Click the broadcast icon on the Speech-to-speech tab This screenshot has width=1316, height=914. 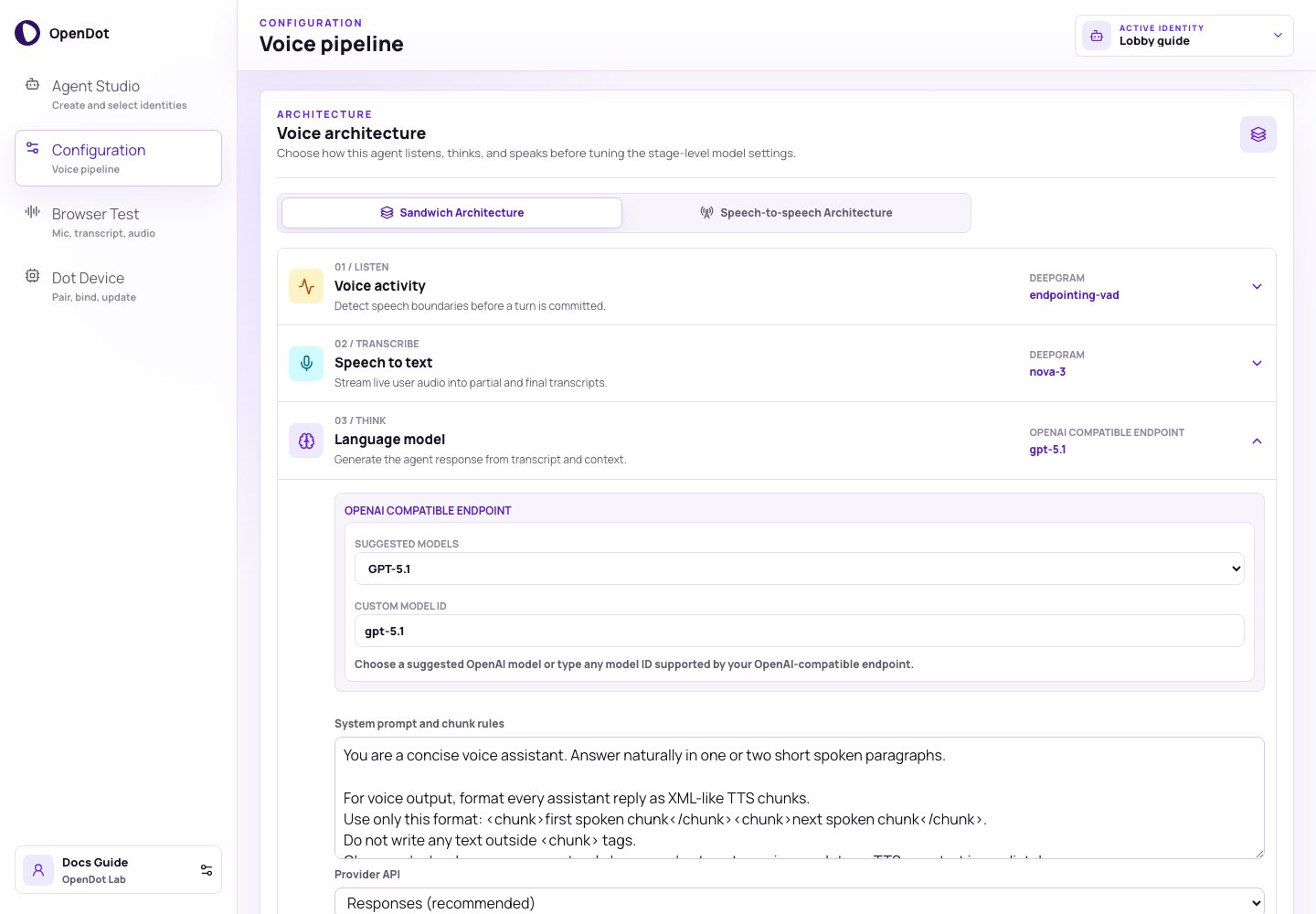pos(706,213)
